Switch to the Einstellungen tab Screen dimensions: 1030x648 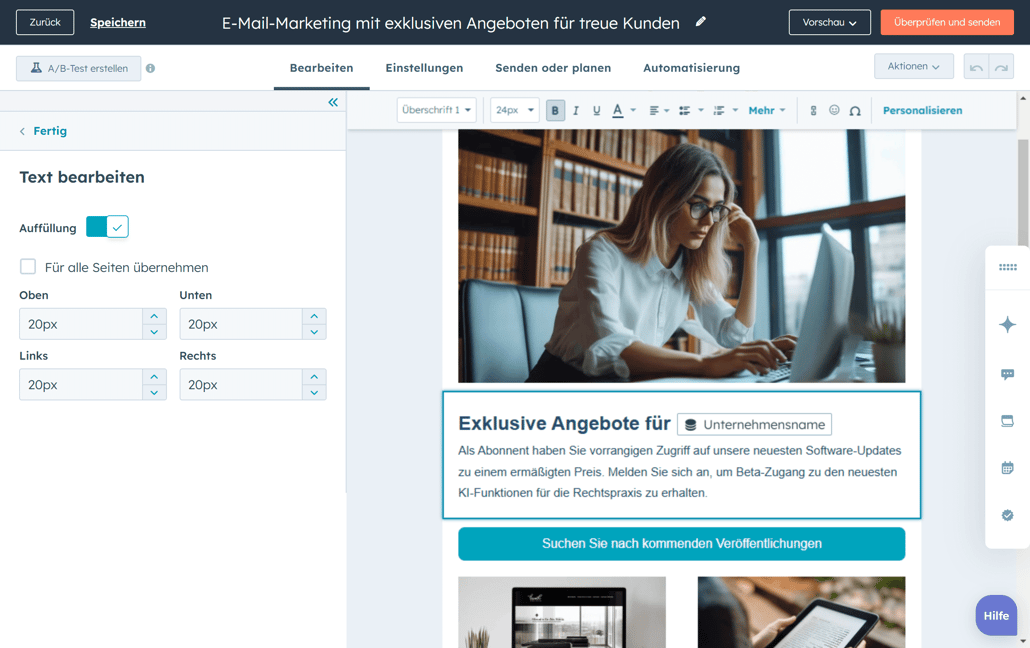tap(424, 68)
